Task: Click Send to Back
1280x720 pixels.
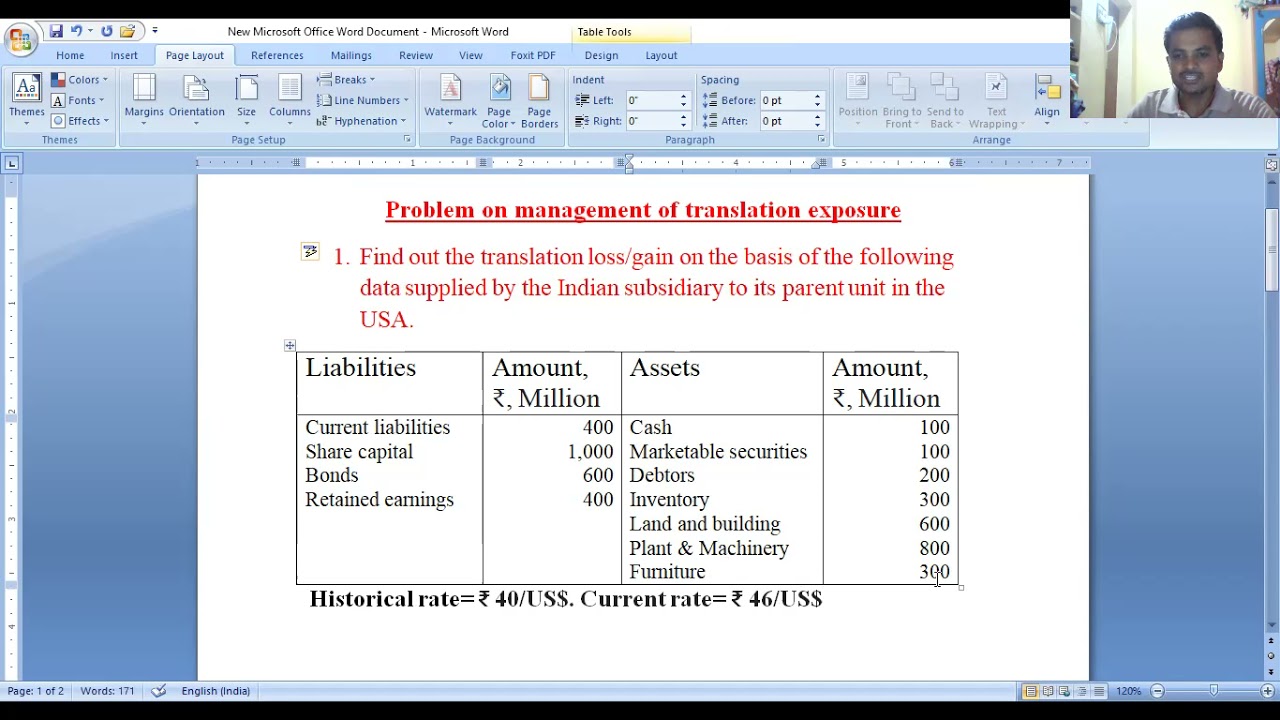Action: (945, 100)
